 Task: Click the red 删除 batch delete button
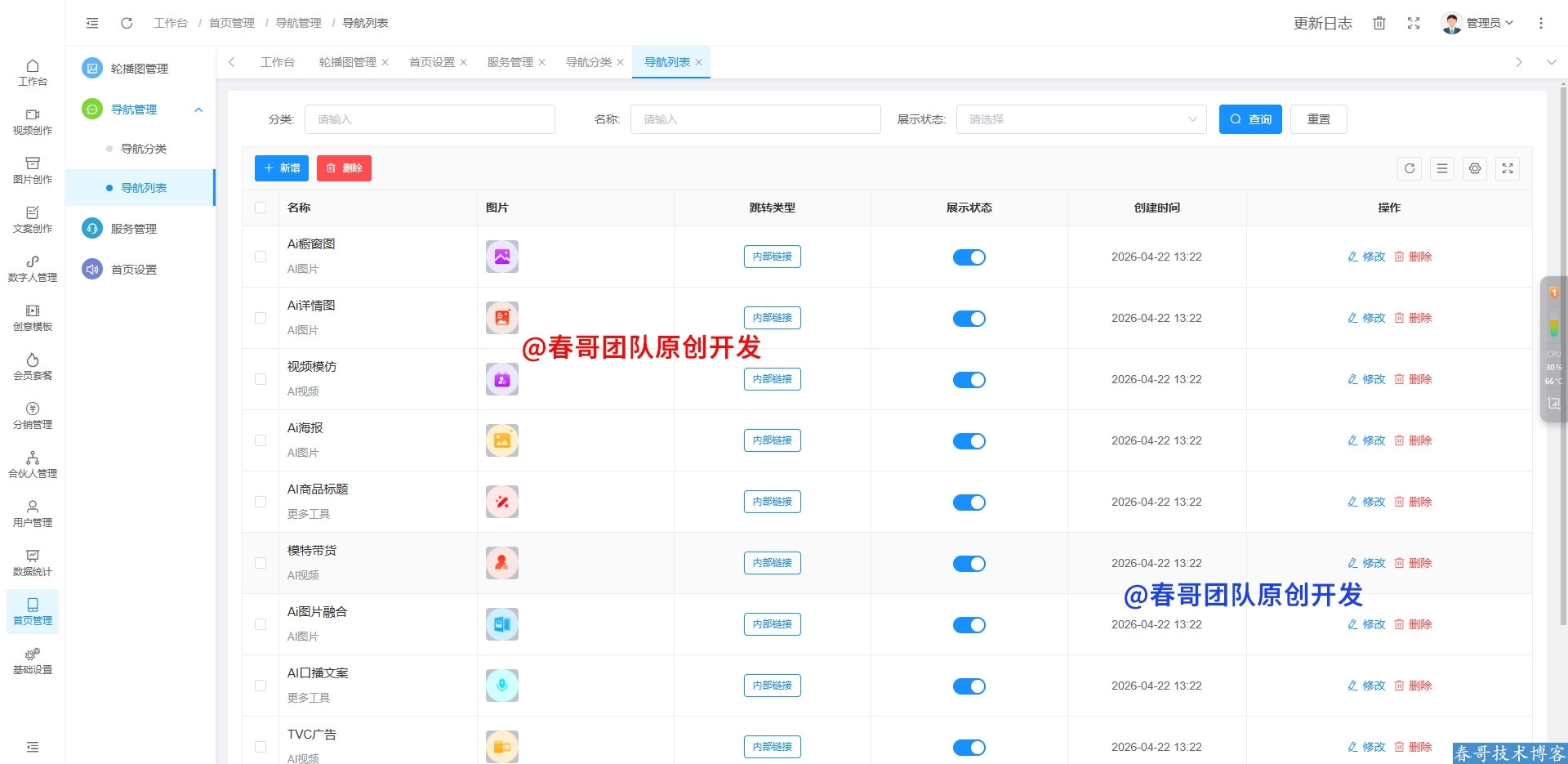pyautogui.click(x=344, y=168)
